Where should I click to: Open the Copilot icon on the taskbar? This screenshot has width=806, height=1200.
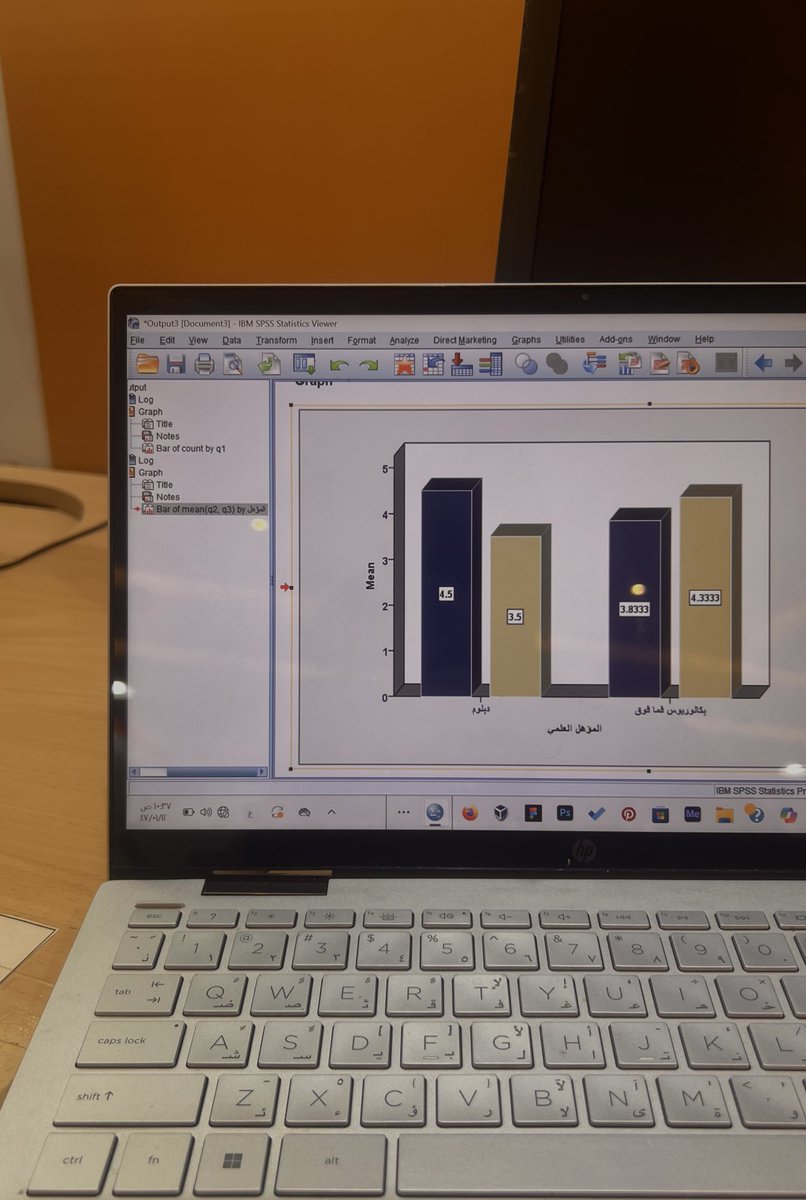[788, 815]
